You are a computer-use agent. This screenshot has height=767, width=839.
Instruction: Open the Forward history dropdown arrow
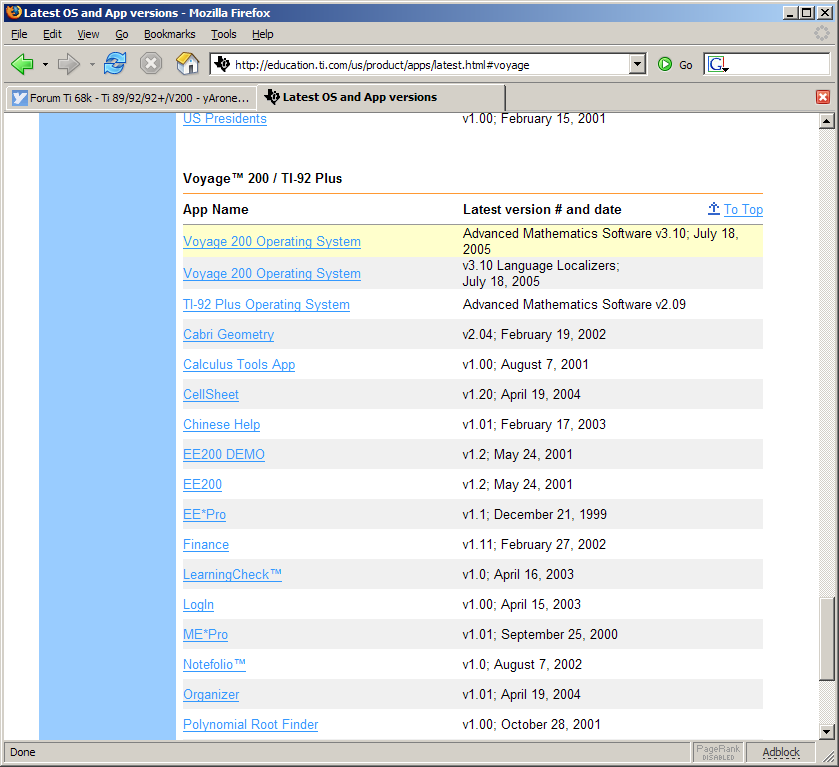point(92,65)
